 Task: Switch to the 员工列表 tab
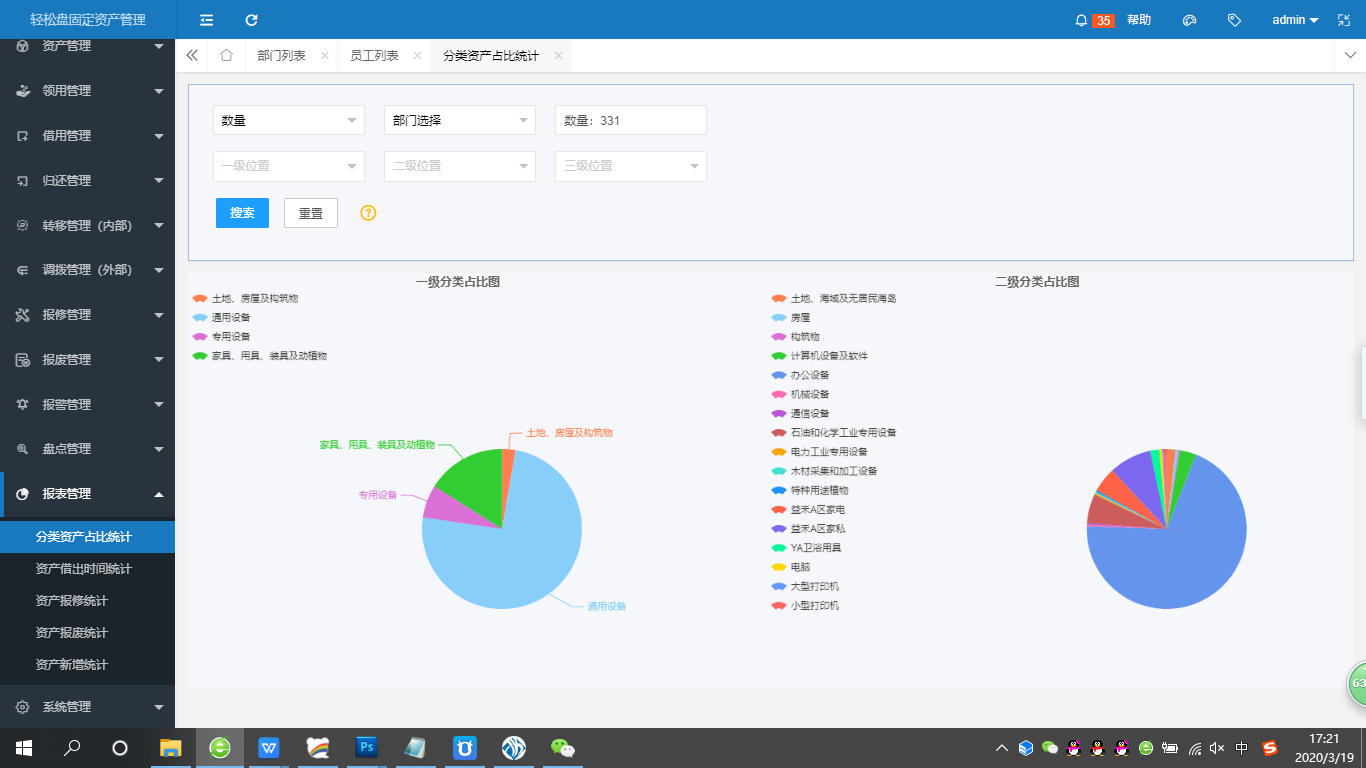click(374, 56)
